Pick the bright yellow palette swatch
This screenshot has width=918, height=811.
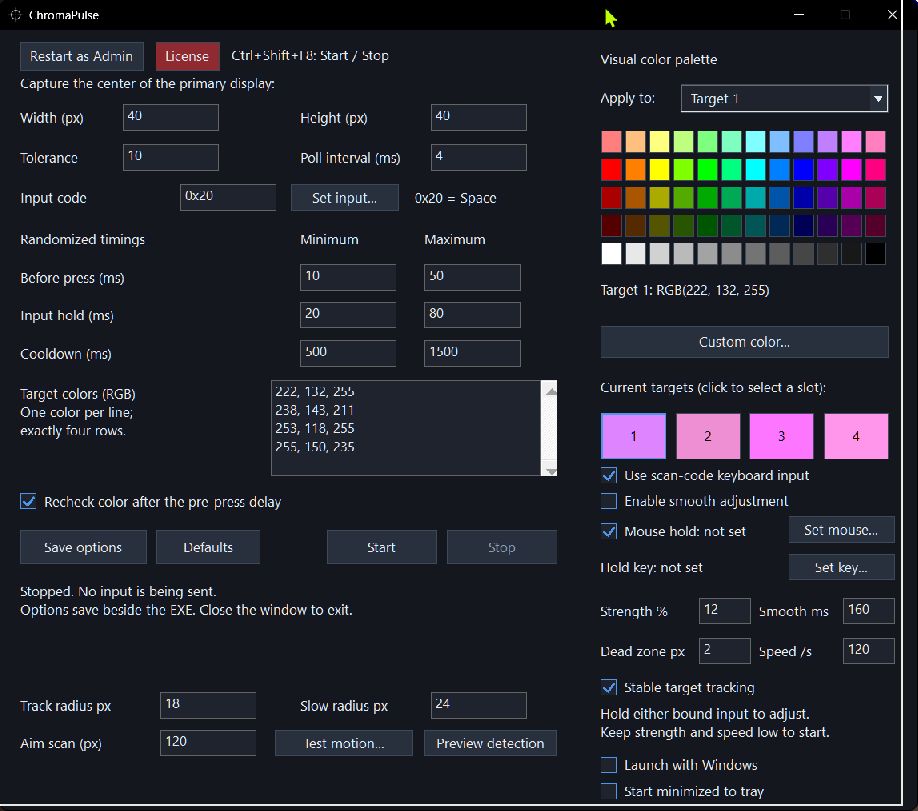(659, 170)
